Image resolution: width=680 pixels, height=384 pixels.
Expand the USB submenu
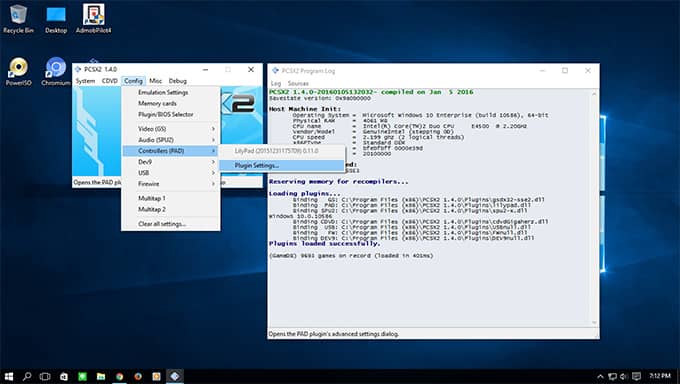tap(171, 173)
